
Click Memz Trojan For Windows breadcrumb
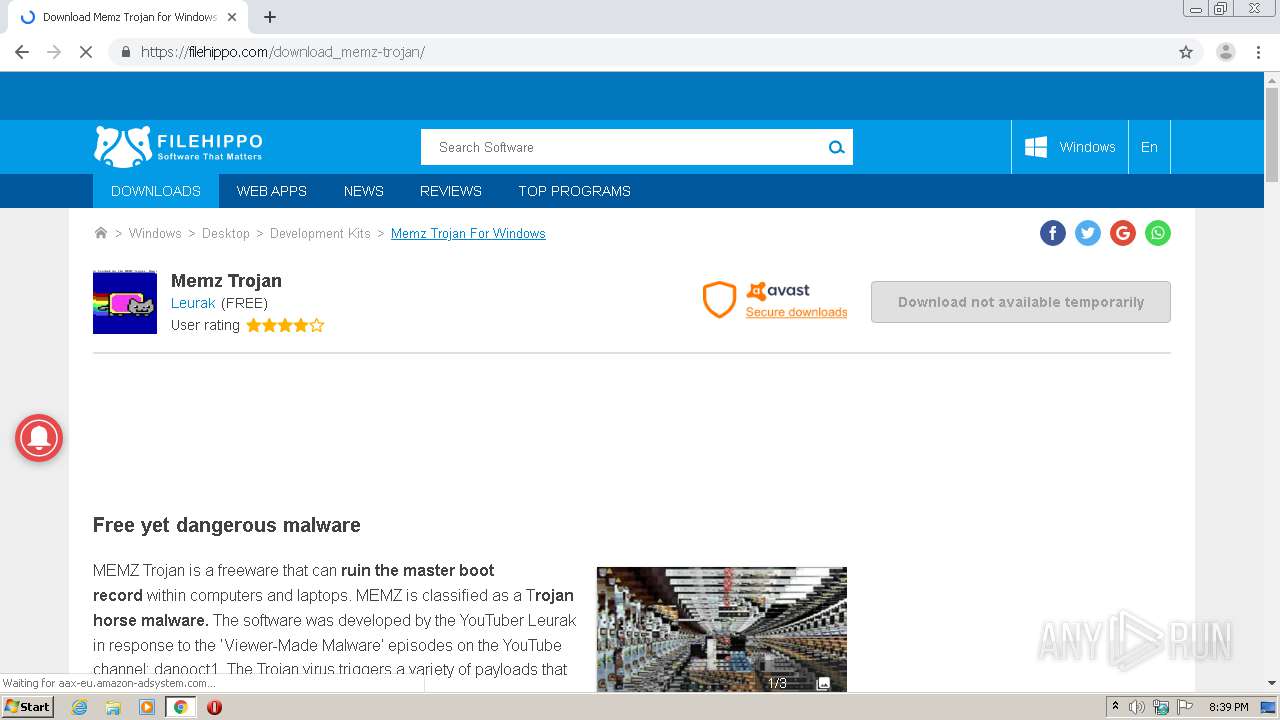coord(468,233)
